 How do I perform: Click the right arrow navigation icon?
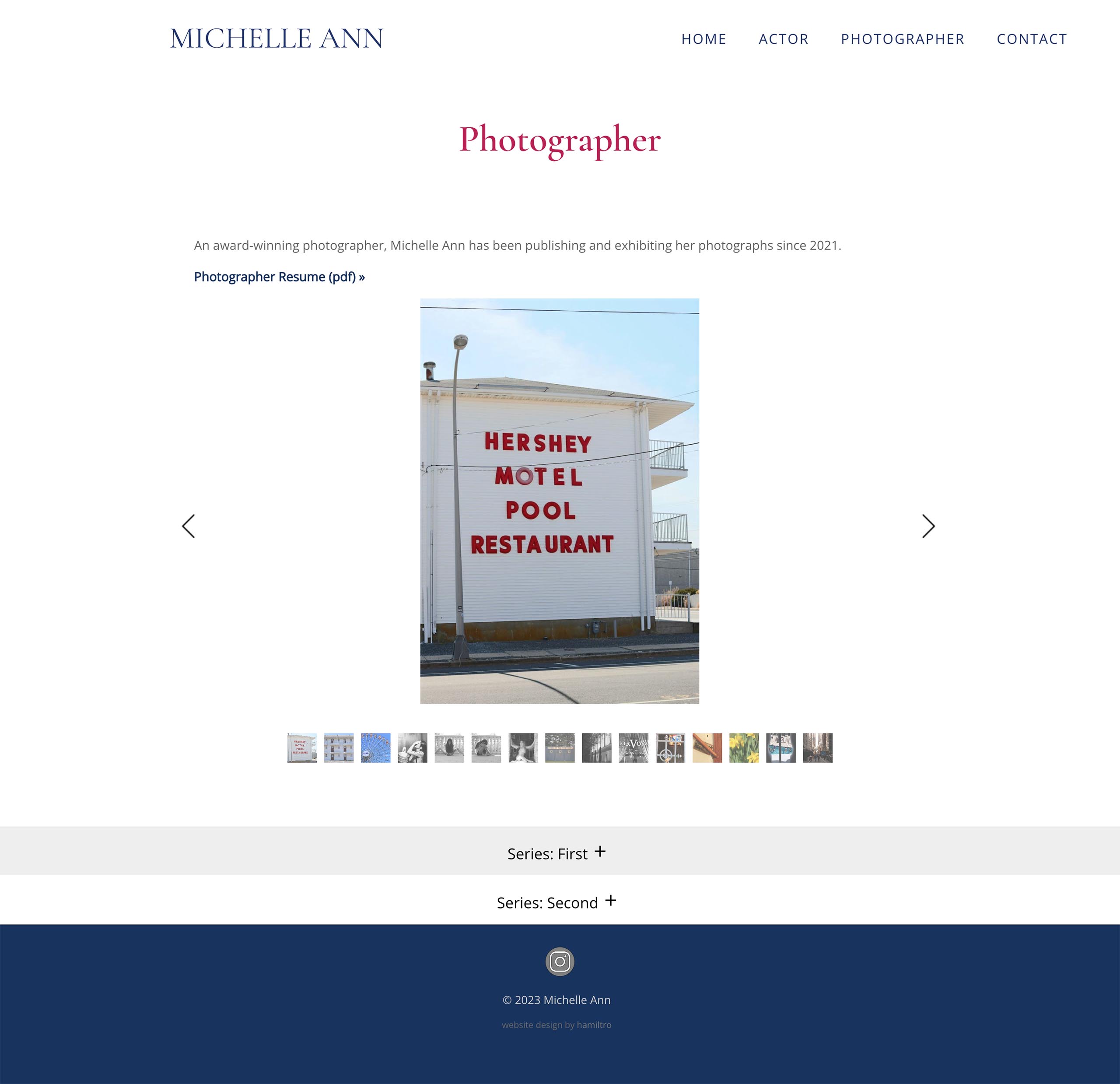pos(927,525)
